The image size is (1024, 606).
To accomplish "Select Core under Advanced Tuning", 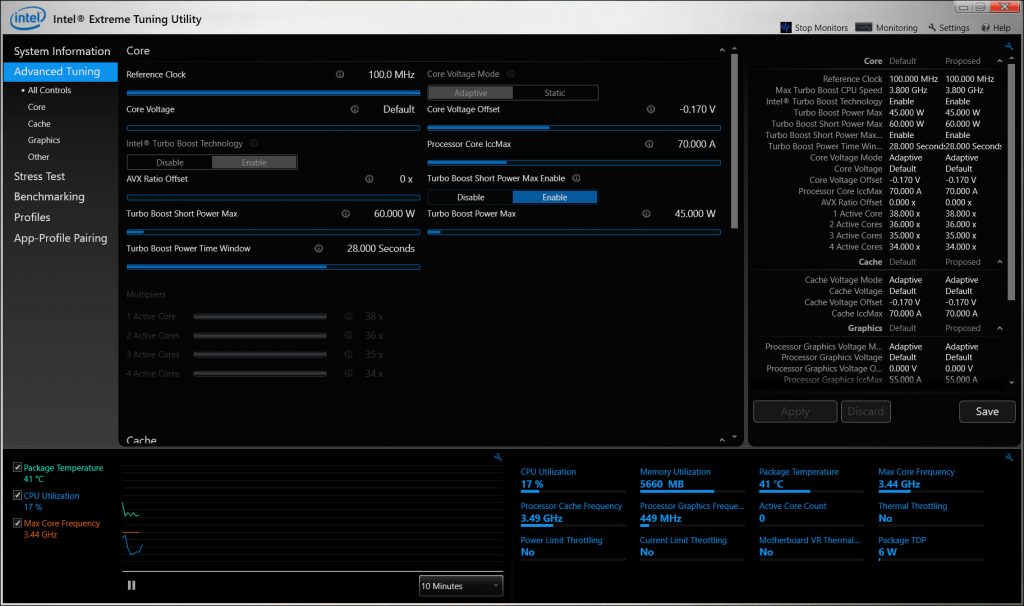I will click(x=37, y=107).
